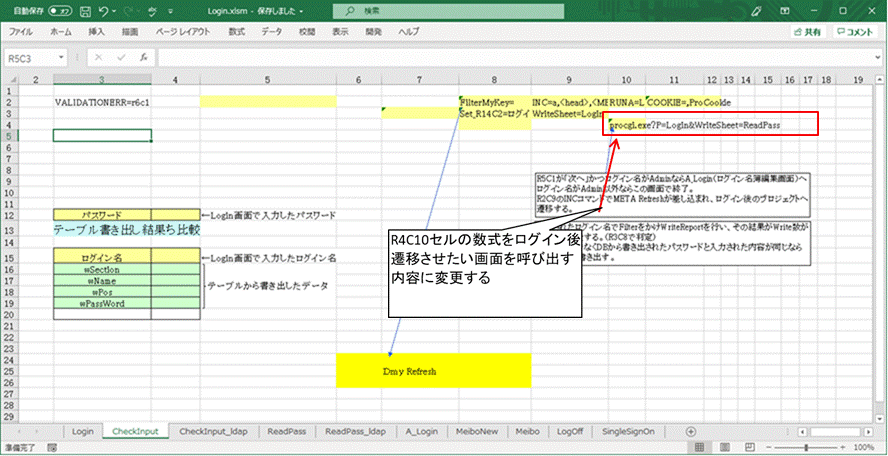This screenshot has height=456, width=888.
Task: Click the pen/ink icon in title bar
Action: pyautogui.click(x=757, y=11)
